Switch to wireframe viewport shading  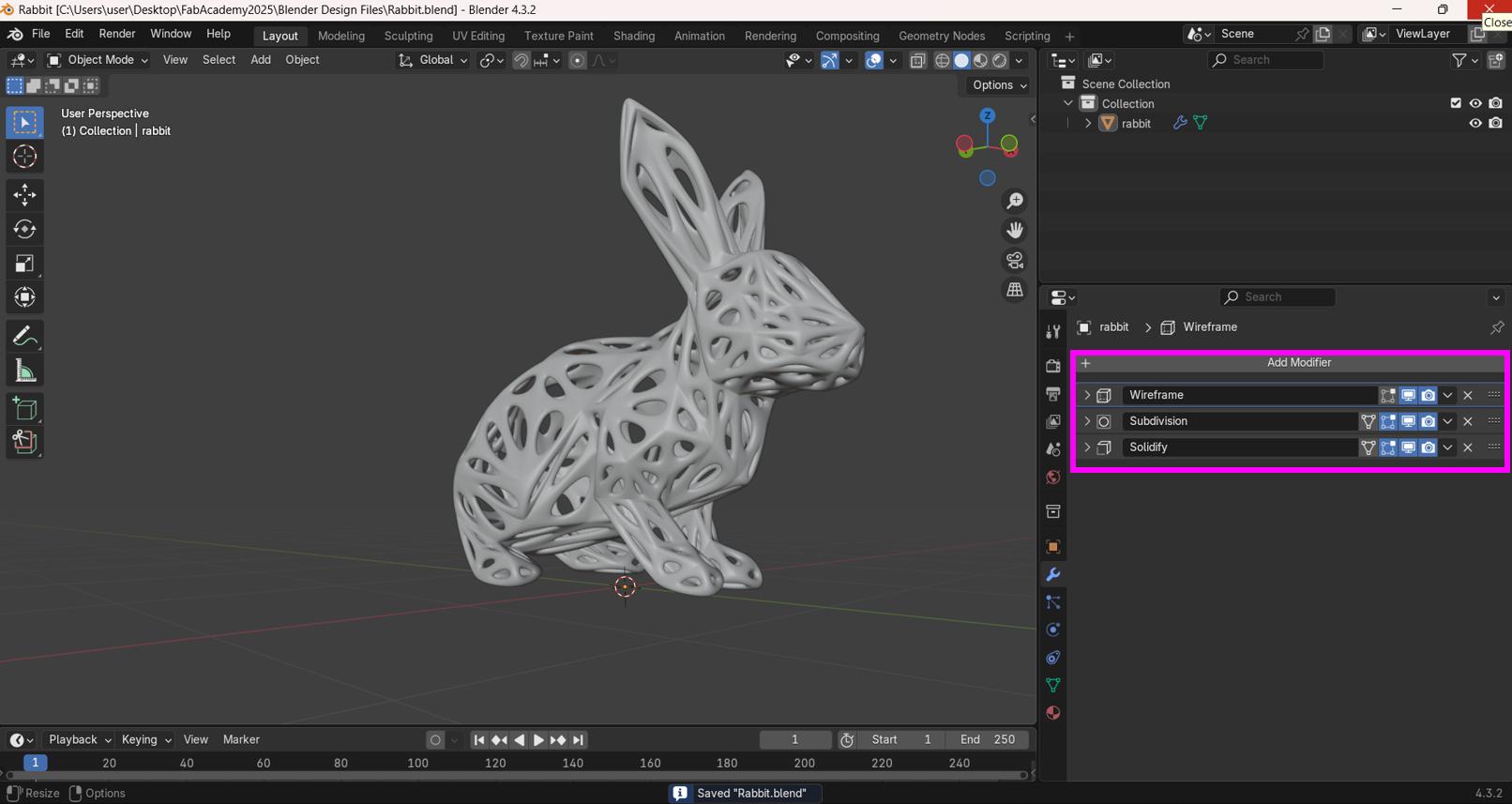point(943,60)
